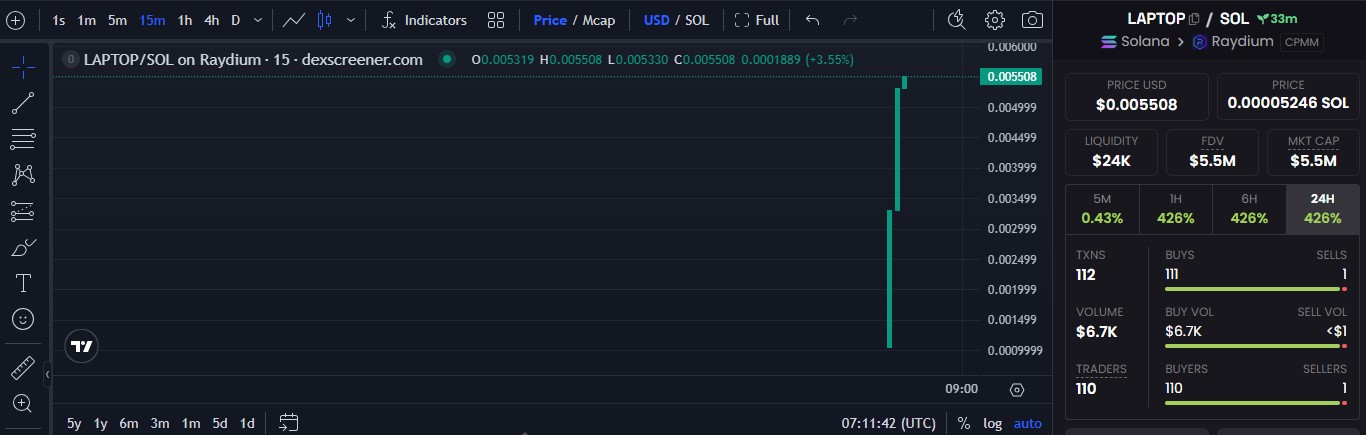Switch the chart to Mcap mode
Viewport: 1366px width, 435px height.
pos(599,20)
